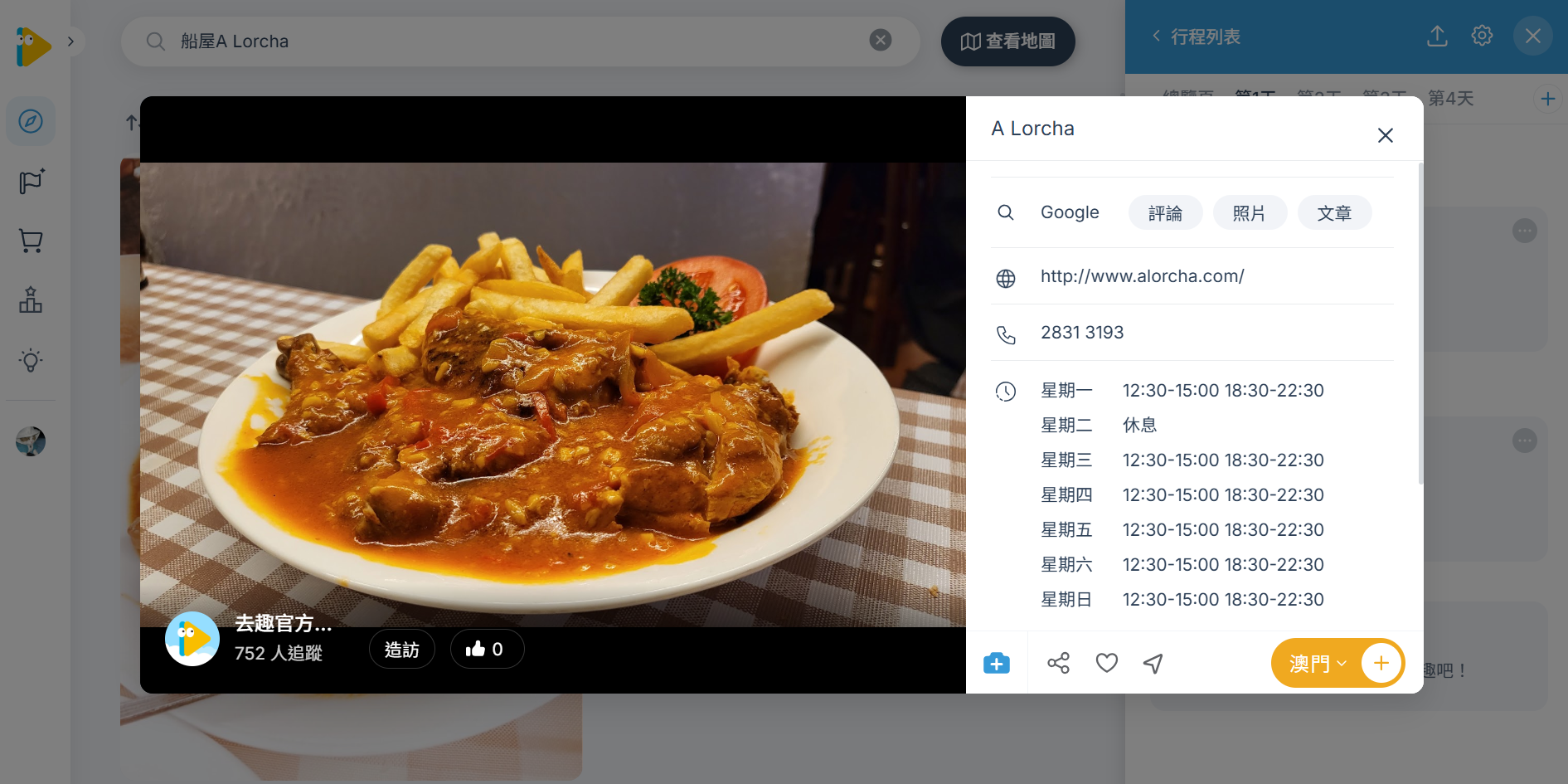Click the globe icon next to website
The height and width of the screenshot is (784, 1568).
pyautogui.click(x=1005, y=279)
